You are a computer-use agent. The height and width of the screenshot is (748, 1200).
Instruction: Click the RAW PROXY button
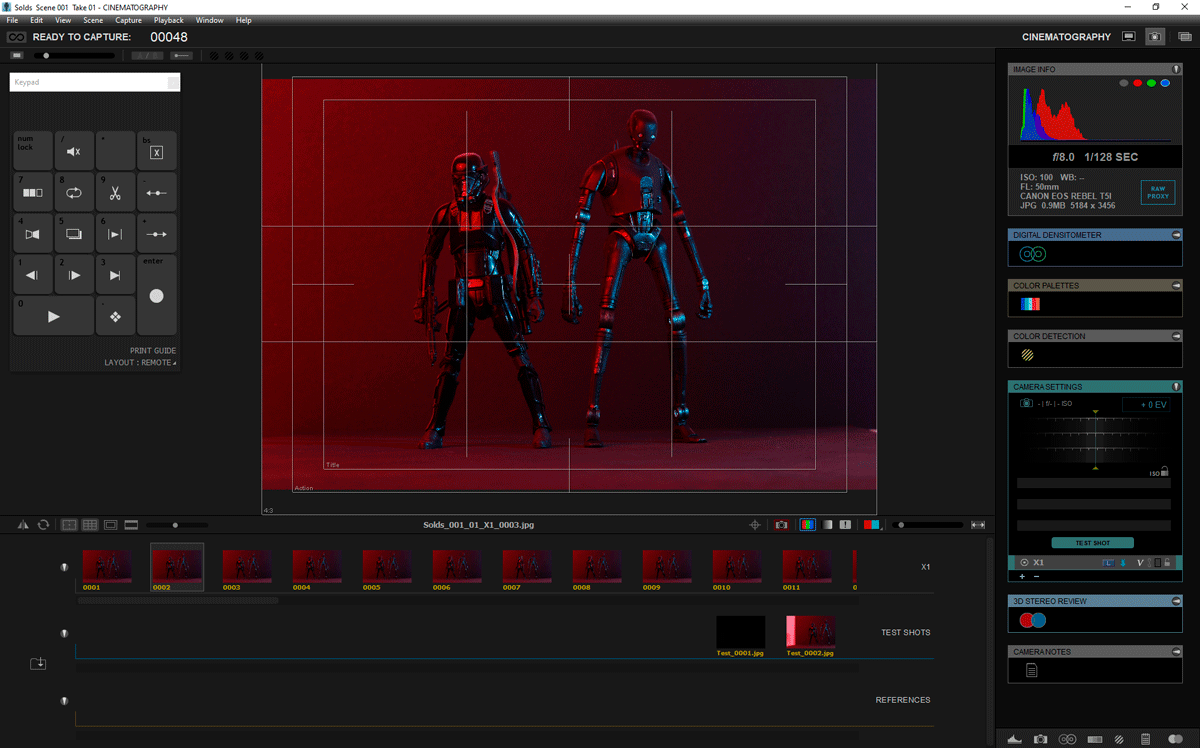(x=1158, y=192)
